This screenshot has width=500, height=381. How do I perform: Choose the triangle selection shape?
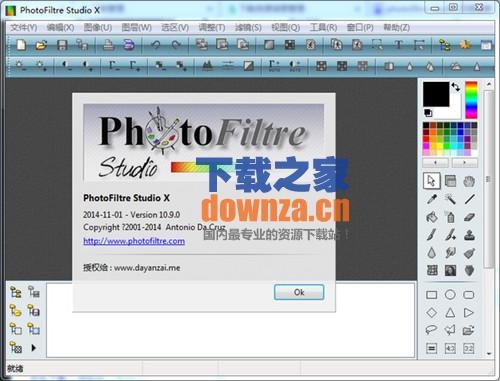pos(450,313)
